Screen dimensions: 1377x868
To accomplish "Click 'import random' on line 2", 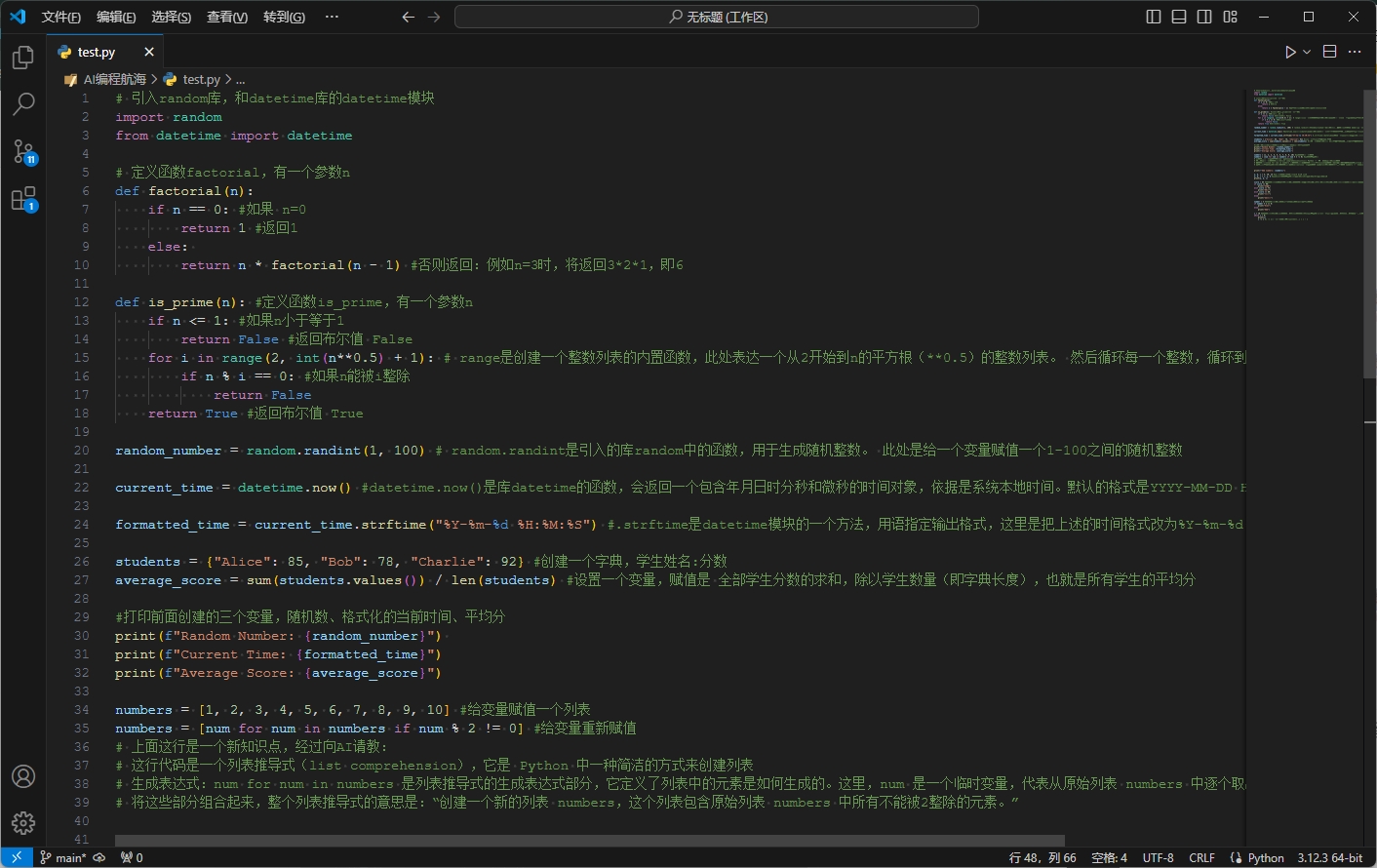I will [169, 117].
